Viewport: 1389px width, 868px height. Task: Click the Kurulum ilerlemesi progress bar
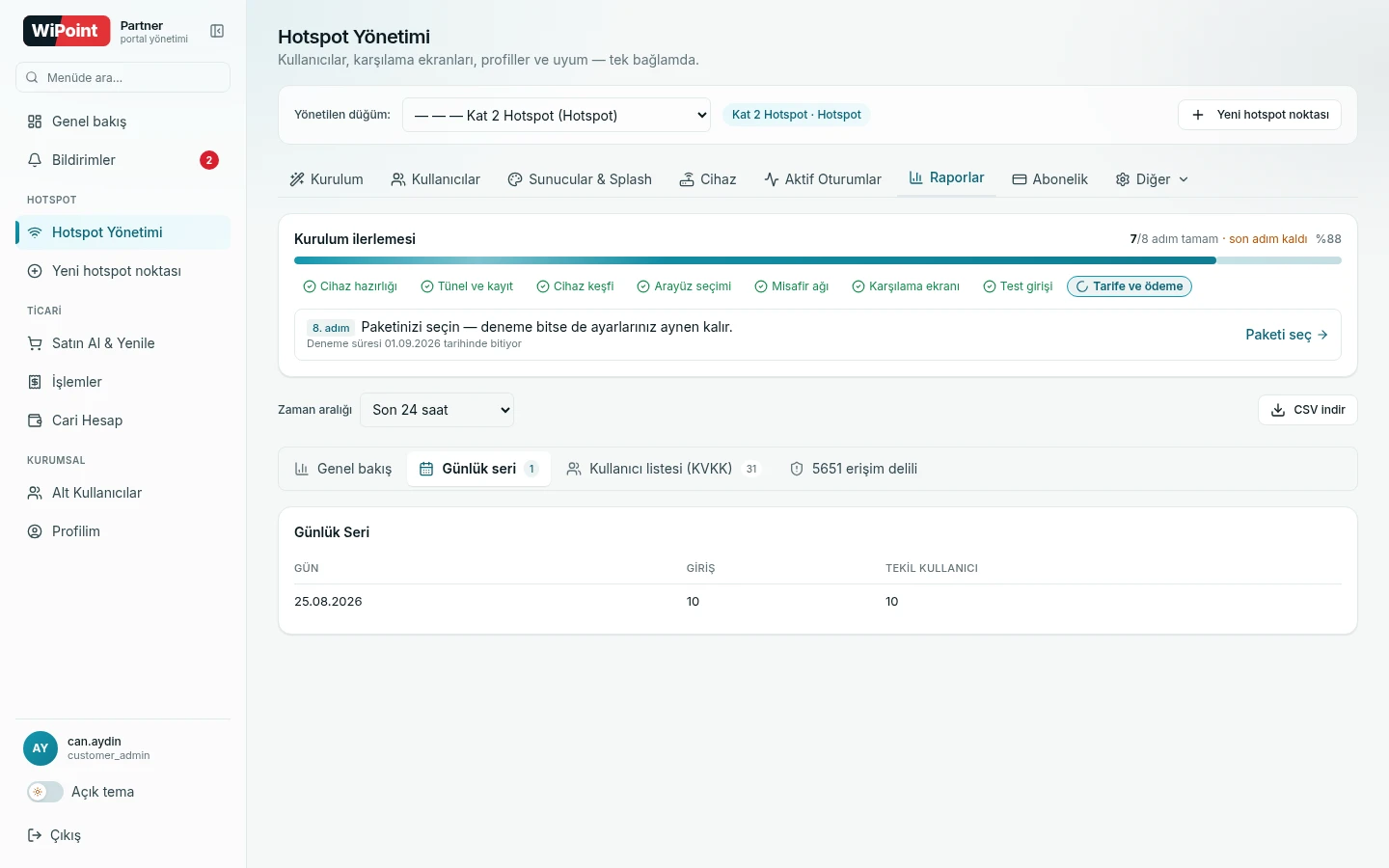(818, 260)
